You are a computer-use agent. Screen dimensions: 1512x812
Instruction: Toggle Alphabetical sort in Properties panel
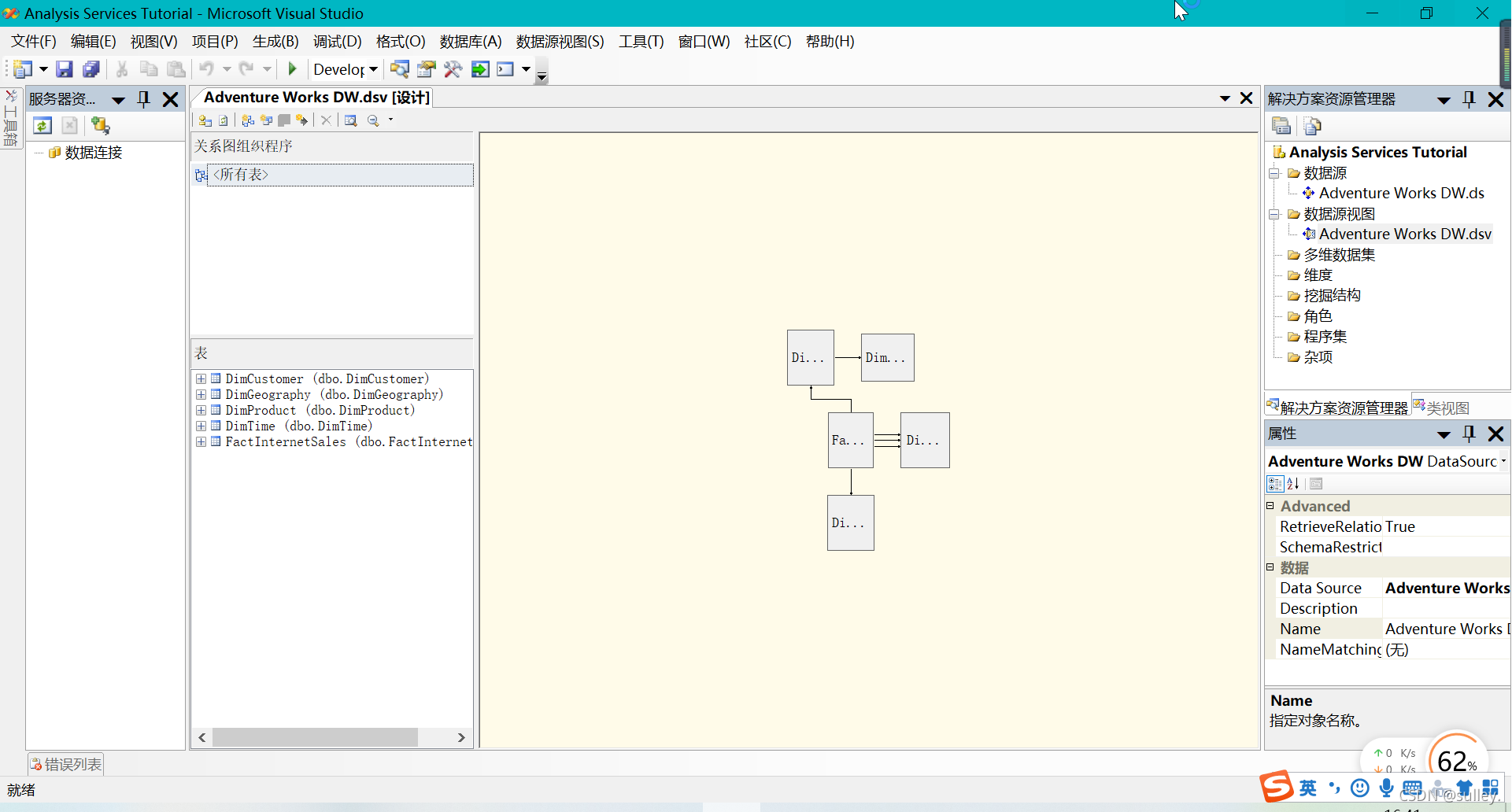point(1293,484)
